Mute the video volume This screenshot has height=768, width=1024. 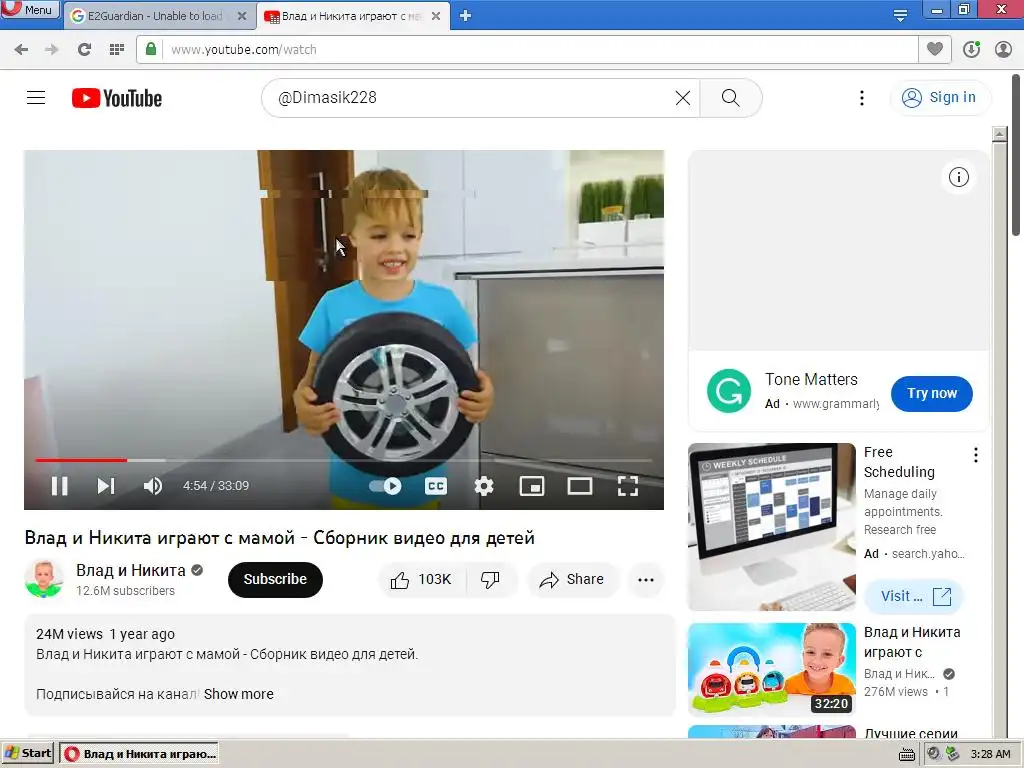[152, 486]
